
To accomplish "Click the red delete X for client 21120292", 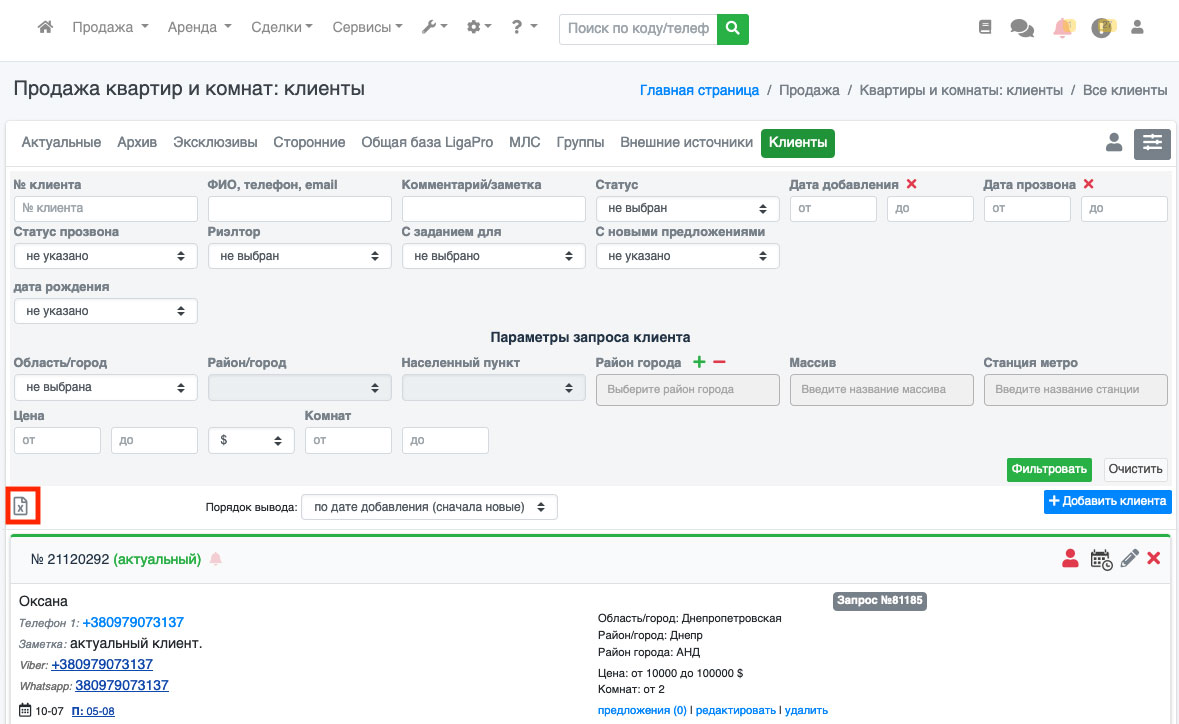I will pos(1153,559).
